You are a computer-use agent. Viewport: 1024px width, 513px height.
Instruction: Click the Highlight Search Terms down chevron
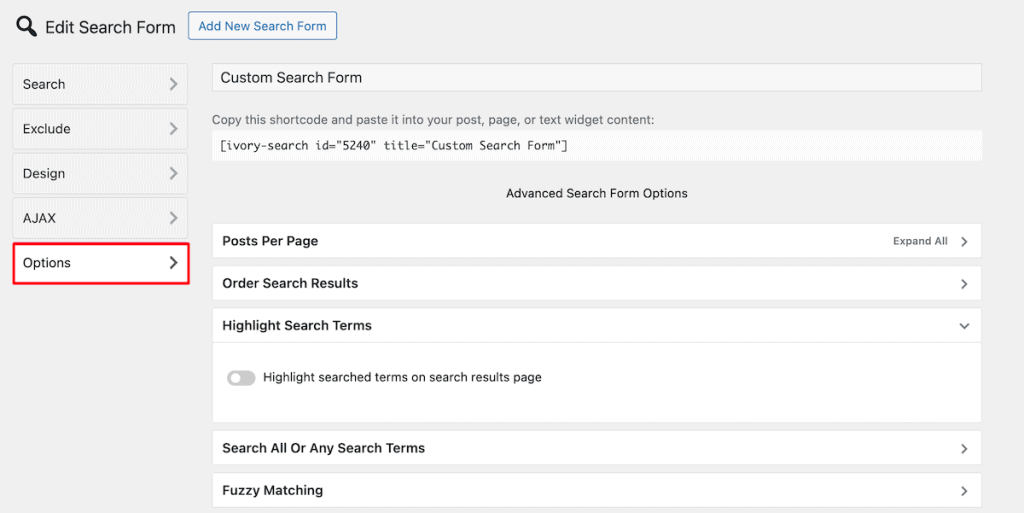point(965,326)
